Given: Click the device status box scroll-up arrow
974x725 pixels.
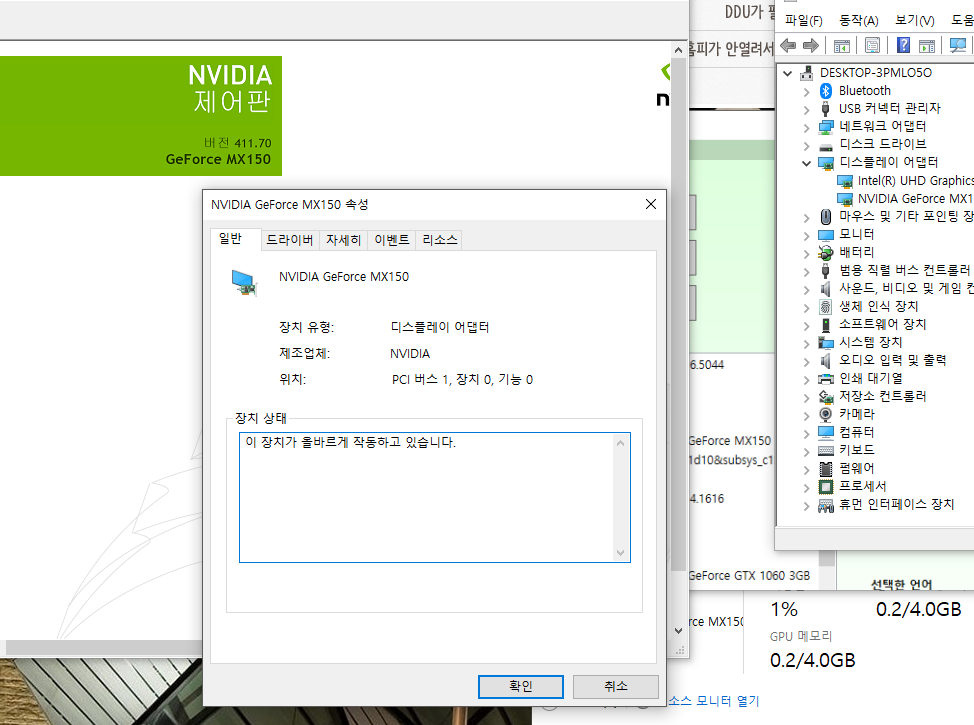Looking at the screenshot, I should [621, 443].
